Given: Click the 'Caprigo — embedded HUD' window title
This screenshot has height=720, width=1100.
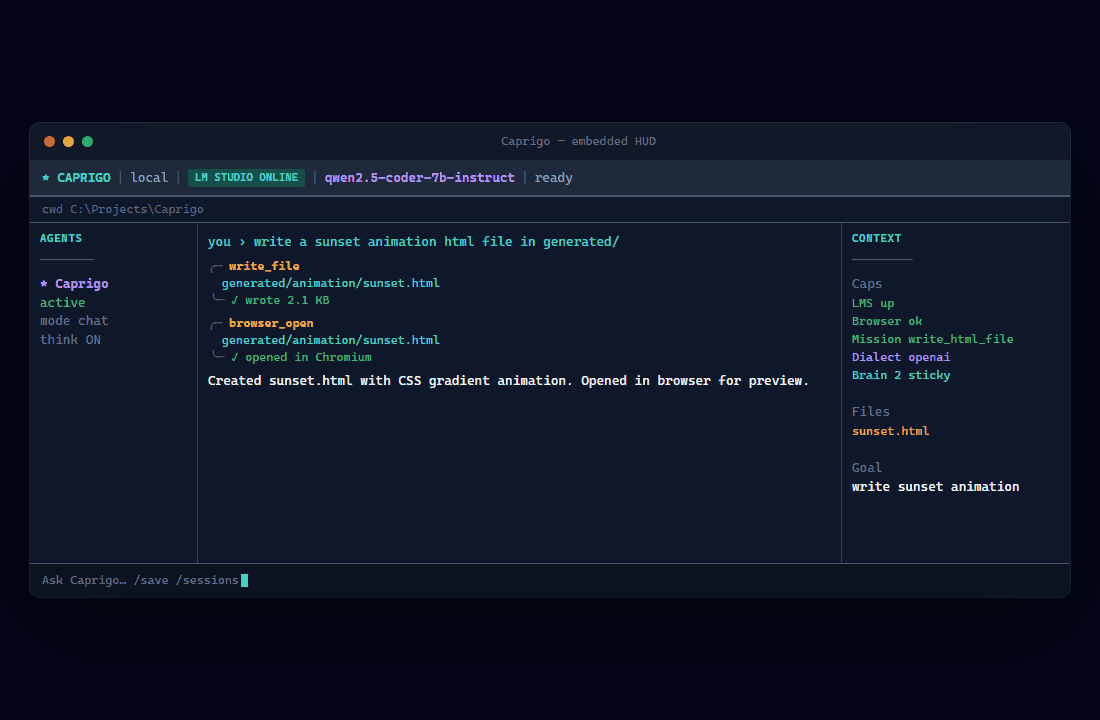Looking at the screenshot, I should pos(578,141).
